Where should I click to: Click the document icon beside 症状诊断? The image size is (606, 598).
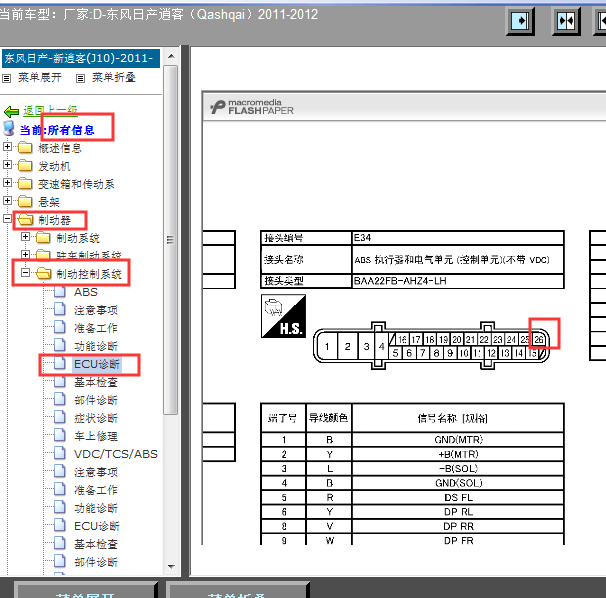point(60,417)
